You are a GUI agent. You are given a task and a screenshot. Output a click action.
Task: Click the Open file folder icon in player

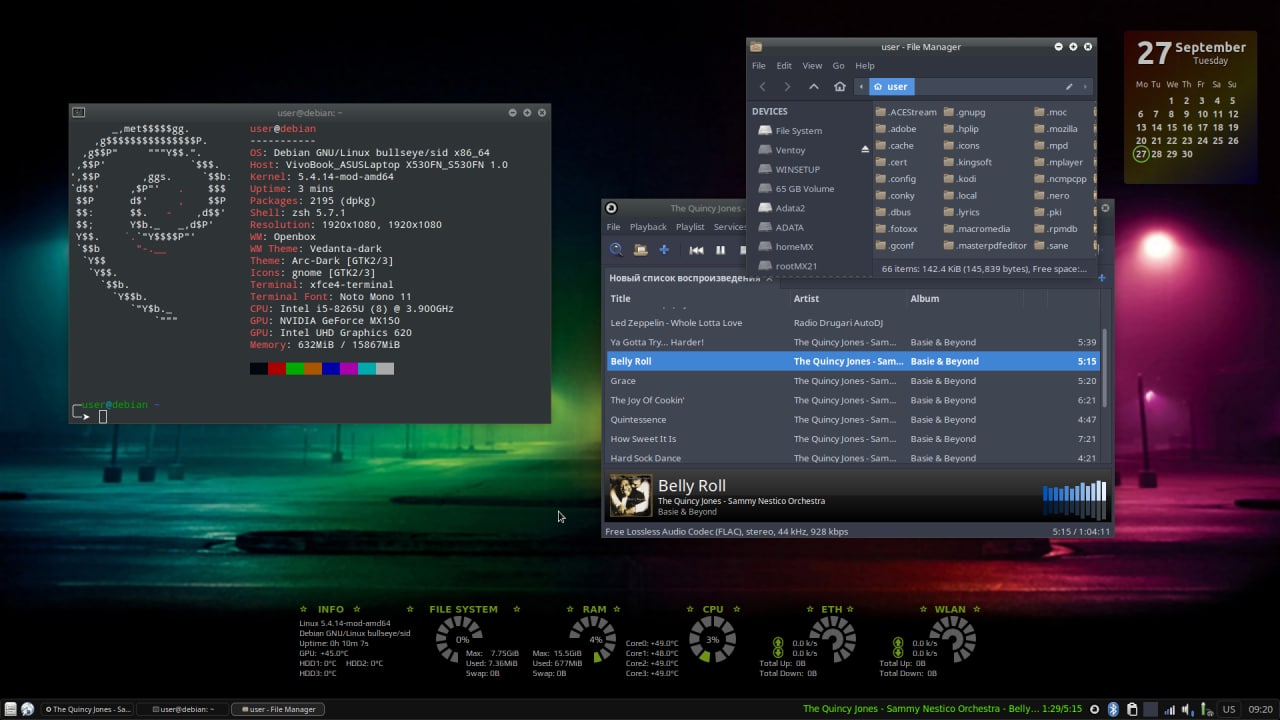[x=640, y=250]
